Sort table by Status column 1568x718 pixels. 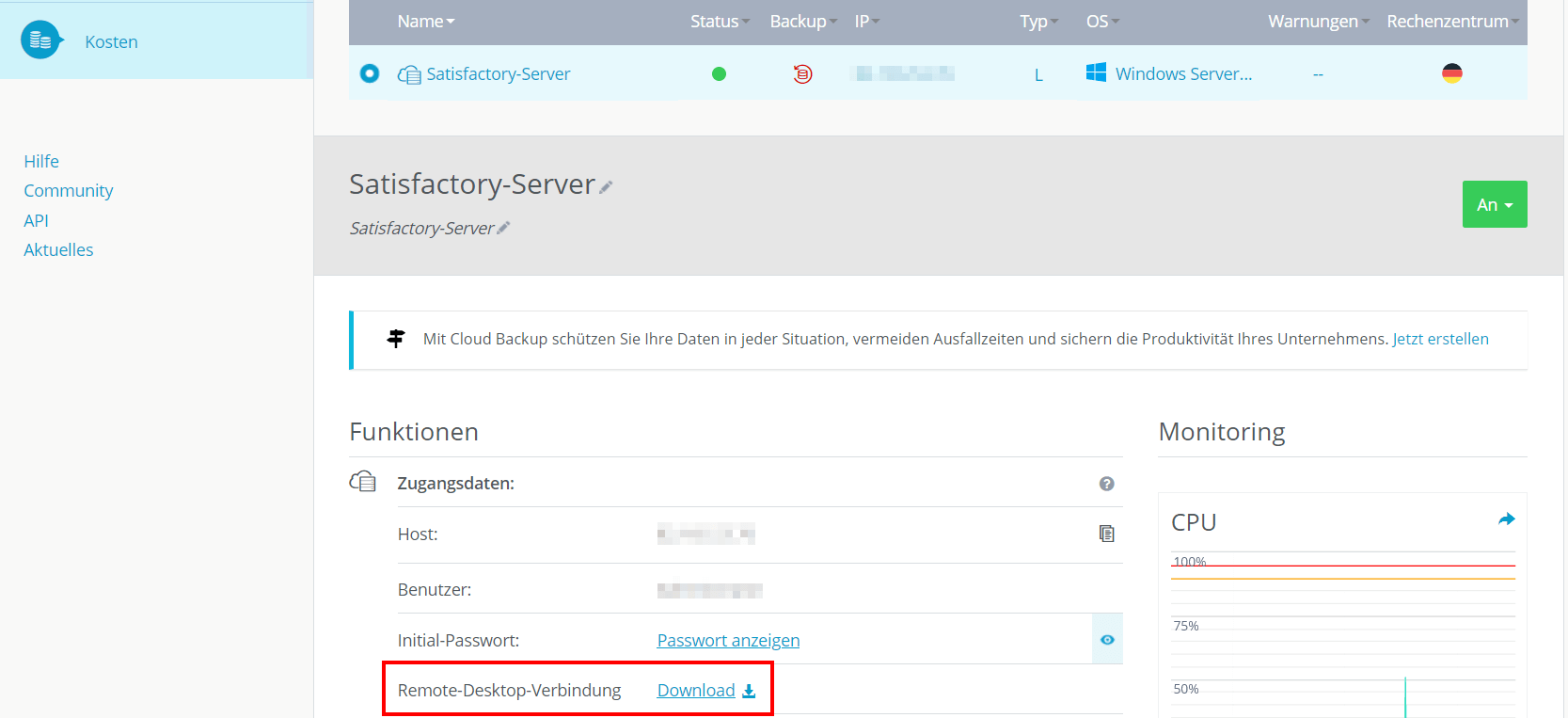click(720, 21)
